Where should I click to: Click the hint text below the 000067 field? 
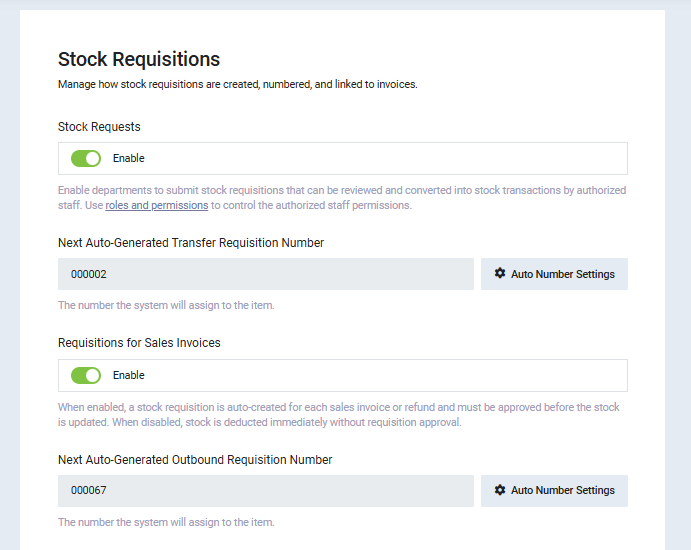pos(166,522)
